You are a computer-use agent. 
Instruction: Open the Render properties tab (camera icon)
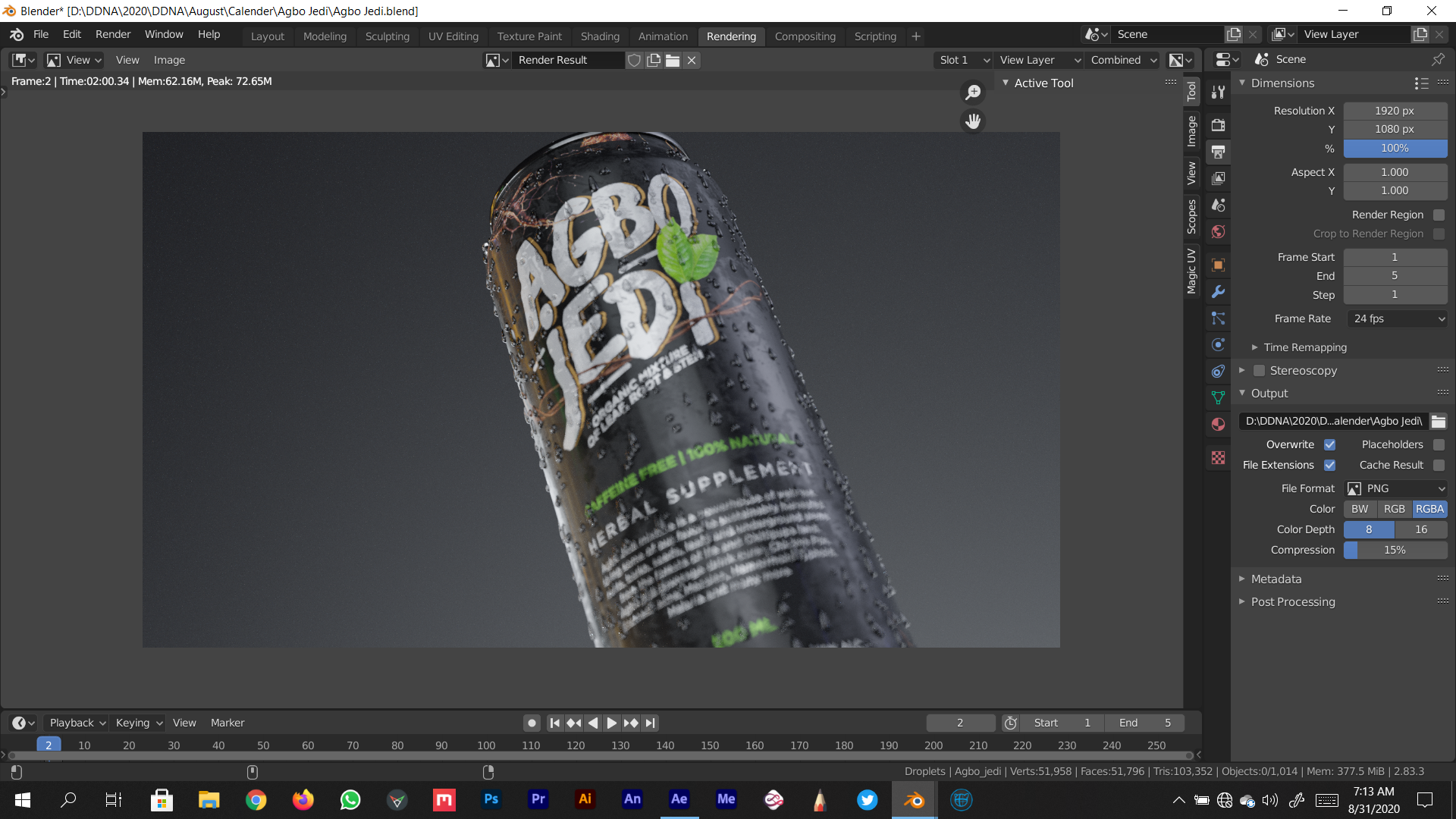click(x=1219, y=125)
